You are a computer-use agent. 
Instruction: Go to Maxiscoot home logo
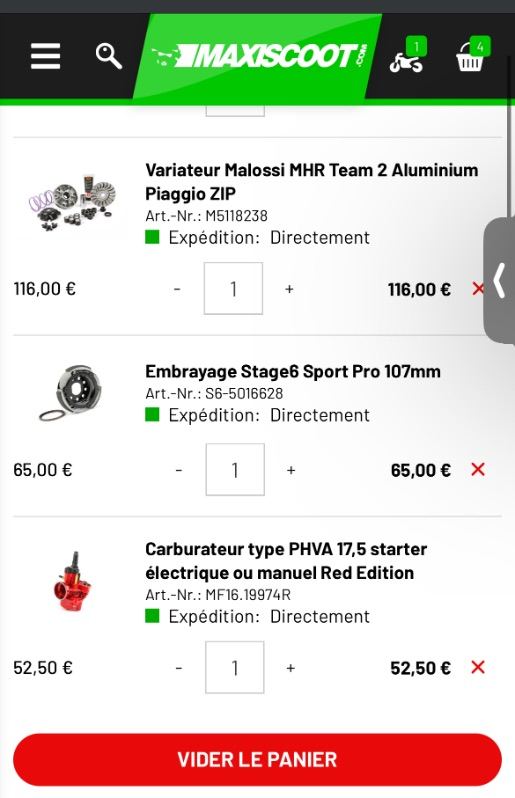coord(259,56)
